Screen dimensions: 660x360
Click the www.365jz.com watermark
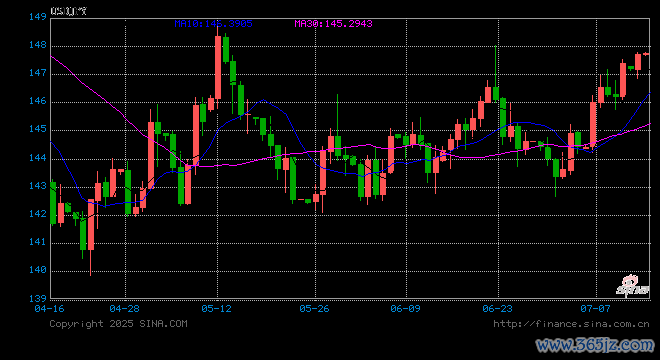(x=595, y=345)
